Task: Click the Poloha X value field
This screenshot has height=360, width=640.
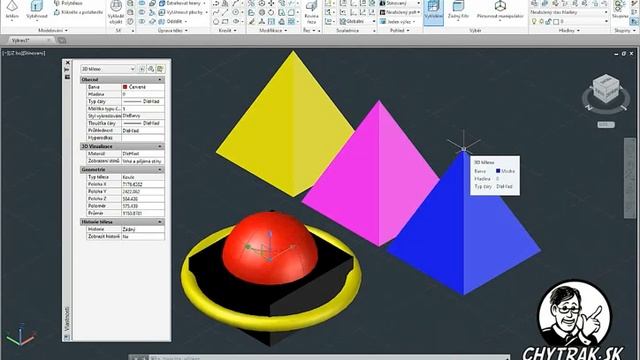Action: tap(143, 184)
